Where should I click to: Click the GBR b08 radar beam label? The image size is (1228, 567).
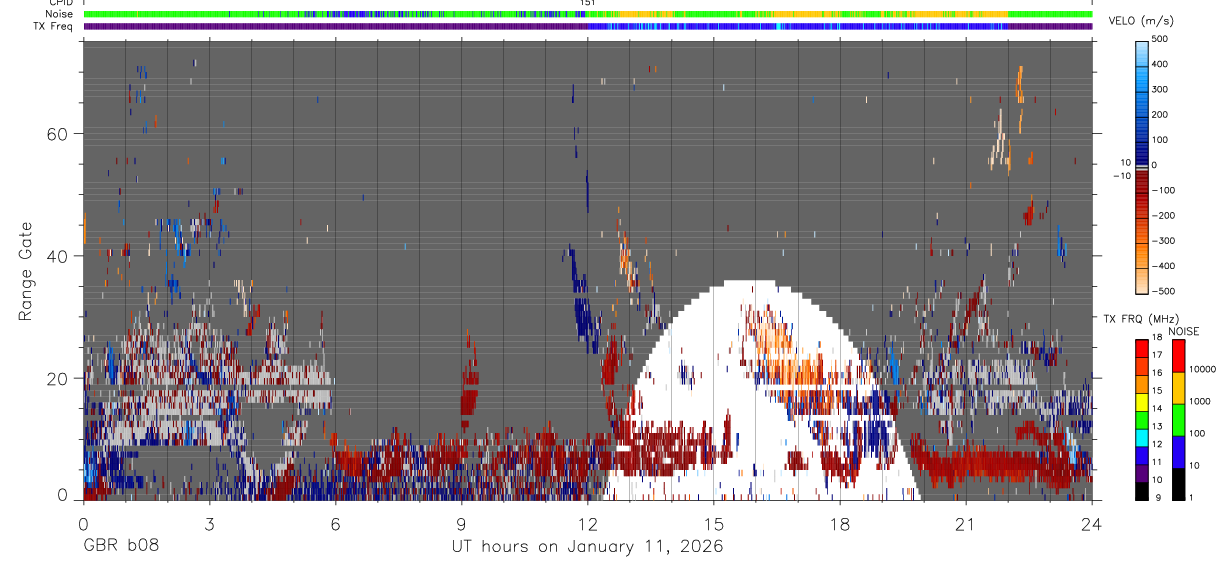120,546
